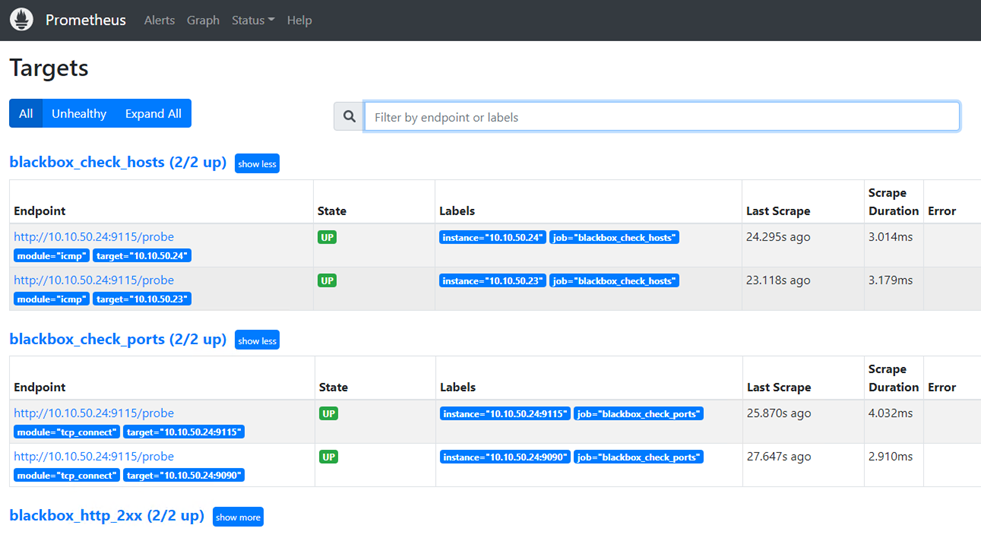The image size is (981, 541).
Task: Click the module="icmp" badge for target 10.10.50.23
Action: (51, 299)
